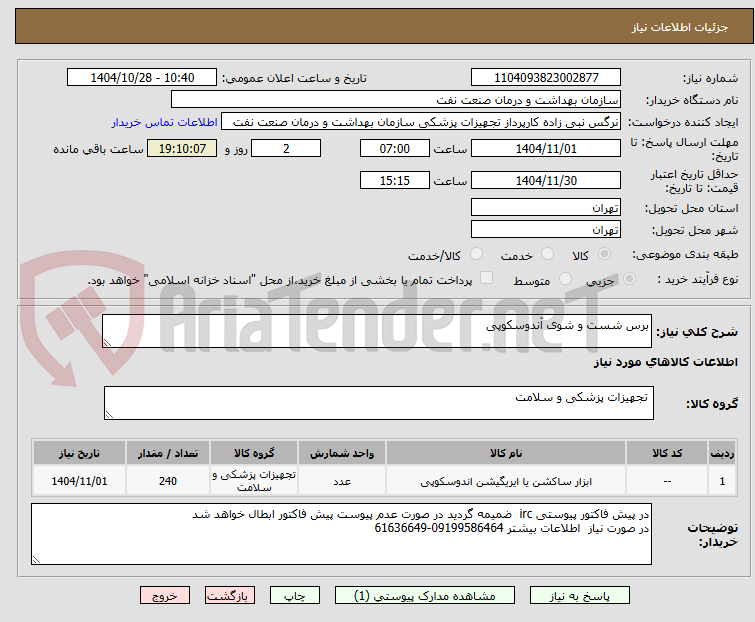The image size is (755, 622).
Task: Click the کد کالا column header
Action: click(x=667, y=453)
